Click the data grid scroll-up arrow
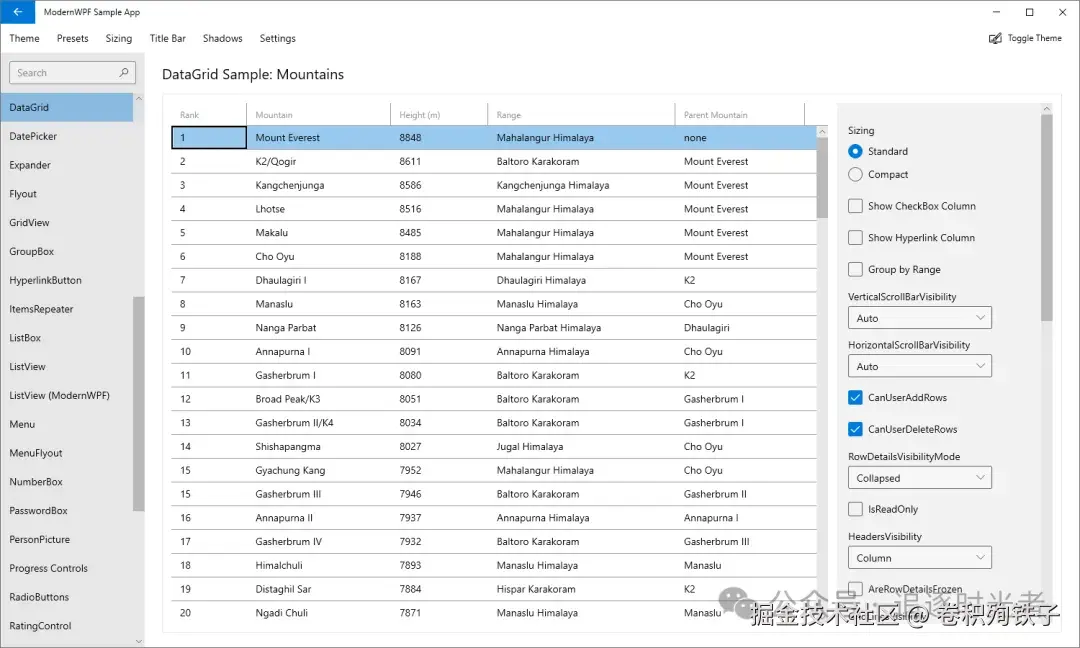The height and width of the screenshot is (648, 1080). 822,132
